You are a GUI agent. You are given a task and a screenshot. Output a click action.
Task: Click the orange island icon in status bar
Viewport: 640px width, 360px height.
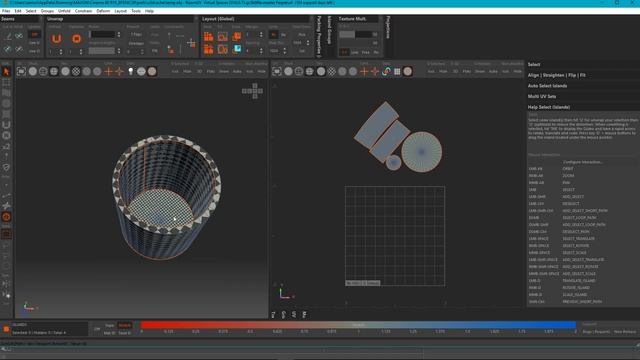6,329
